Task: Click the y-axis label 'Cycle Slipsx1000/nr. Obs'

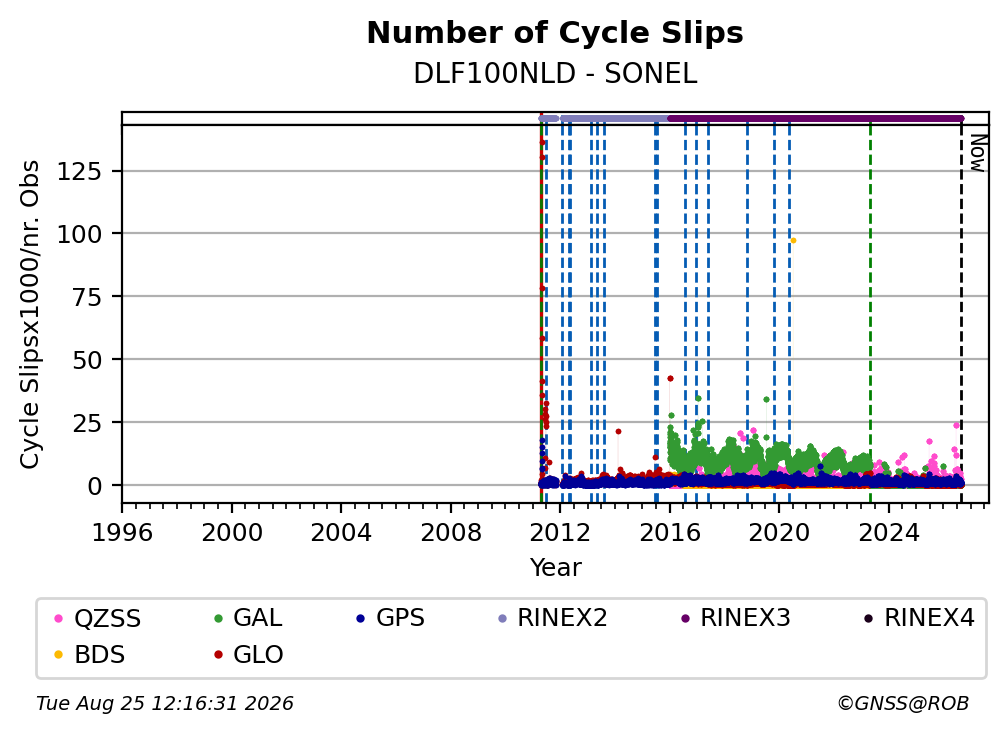Action: [30, 314]
